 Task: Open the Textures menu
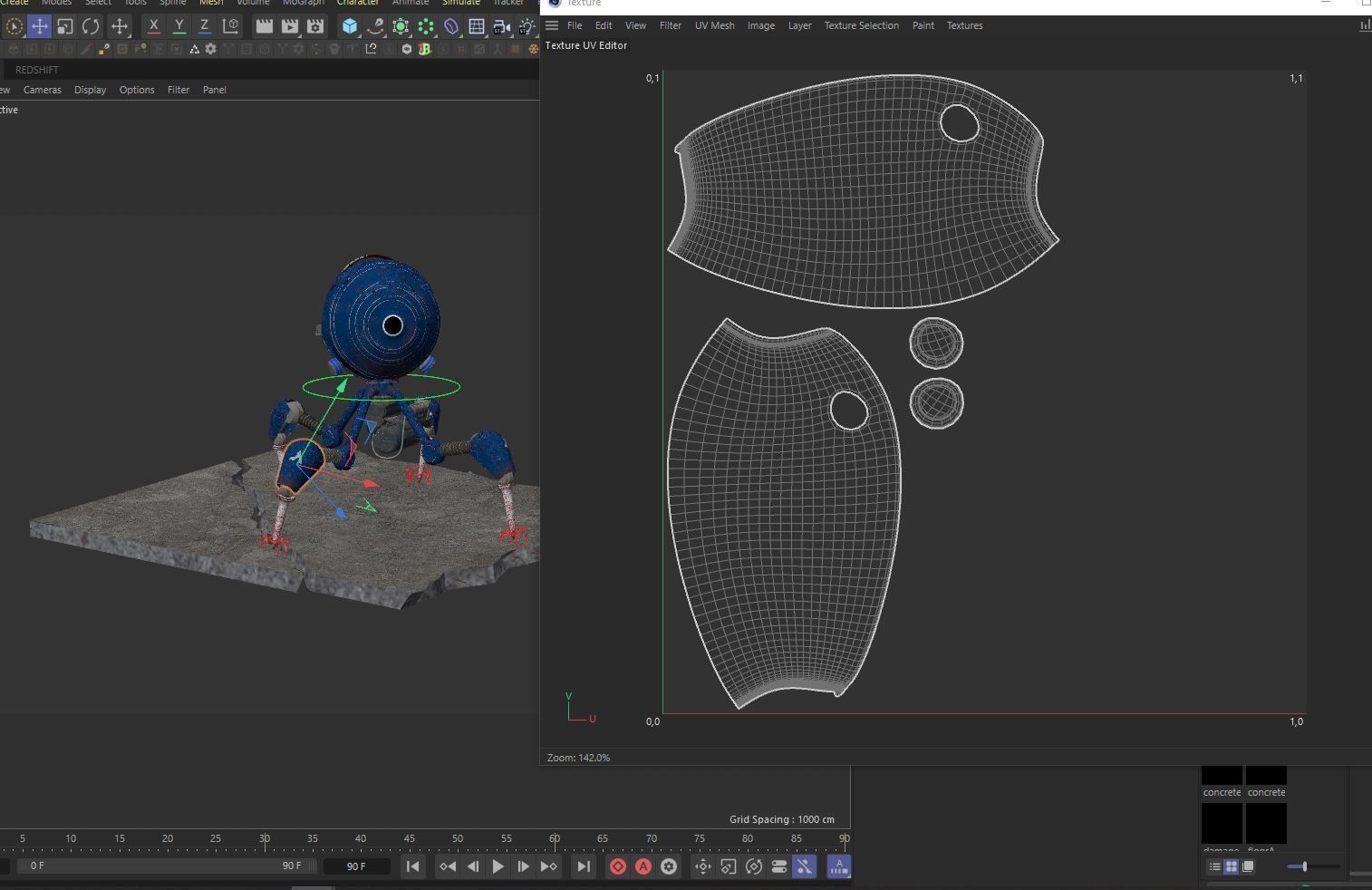[965, 25]
